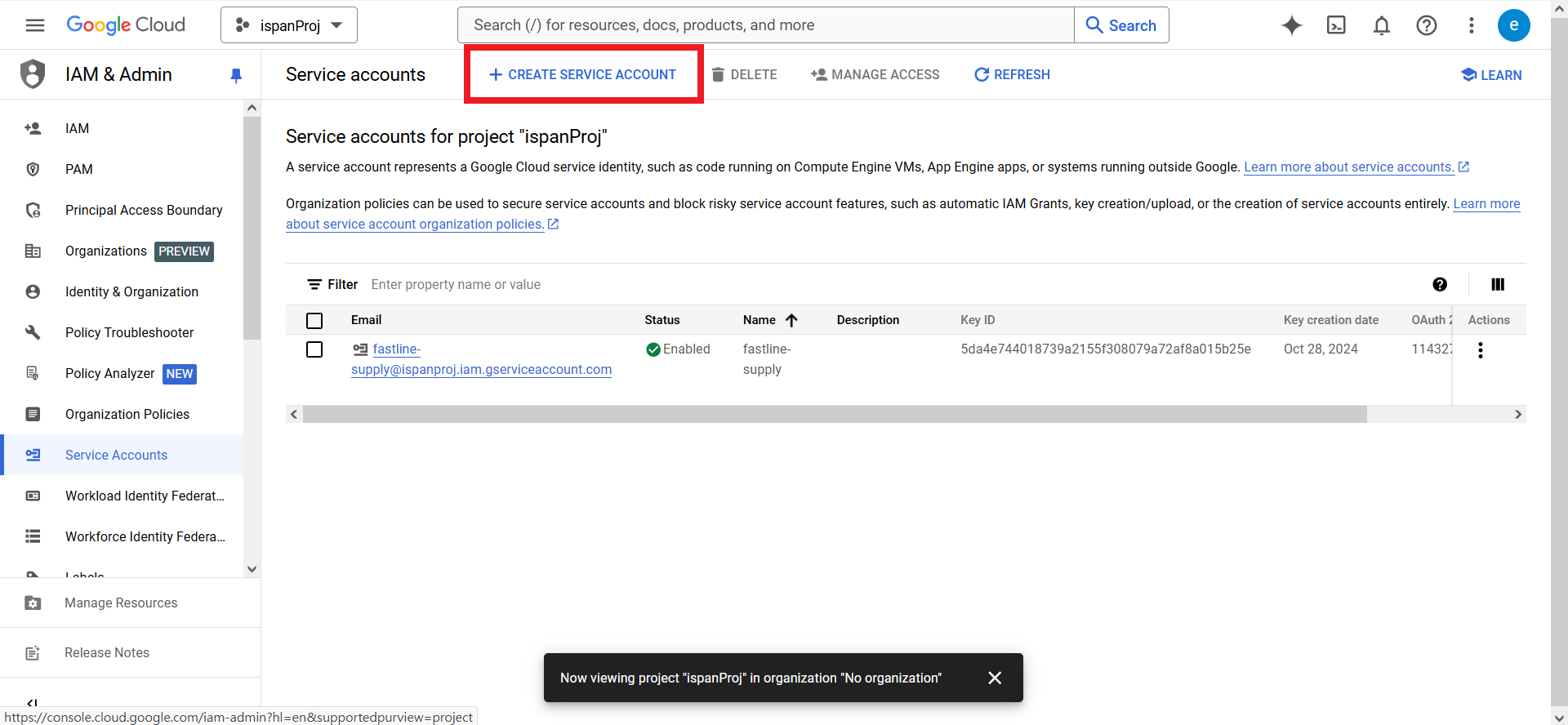Image resolution: width=1568 pixels, height=725 pixels.
Task: Focus the resources search field
Action: coord(765,25)
